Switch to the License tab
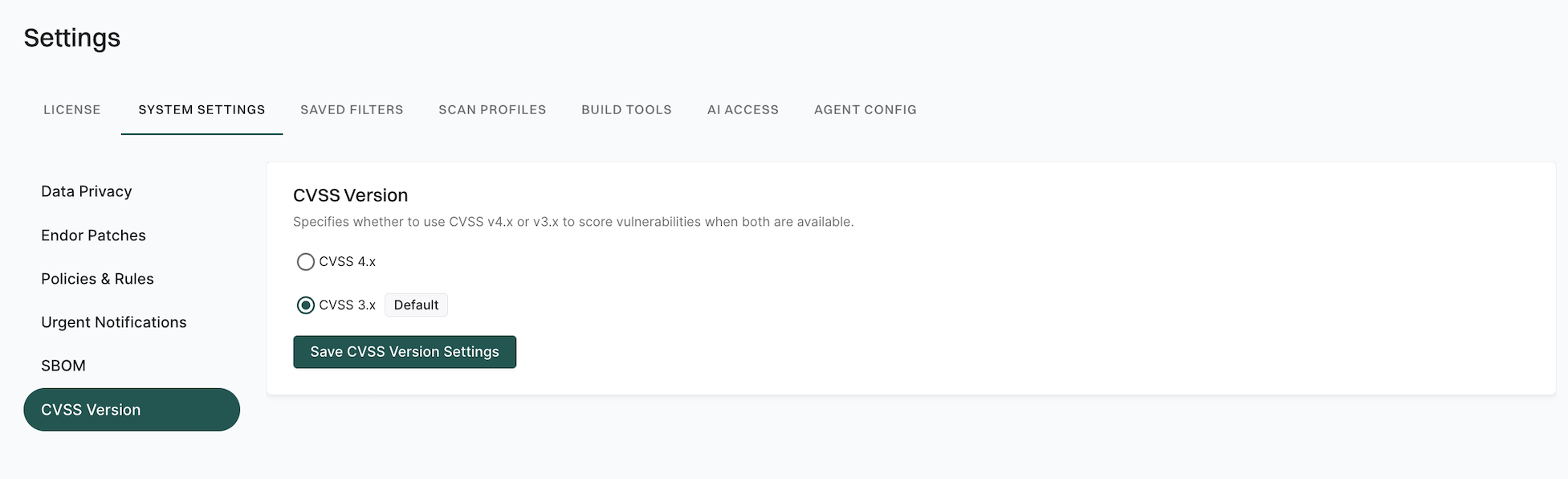1568x479 pixels. (72, 110)
